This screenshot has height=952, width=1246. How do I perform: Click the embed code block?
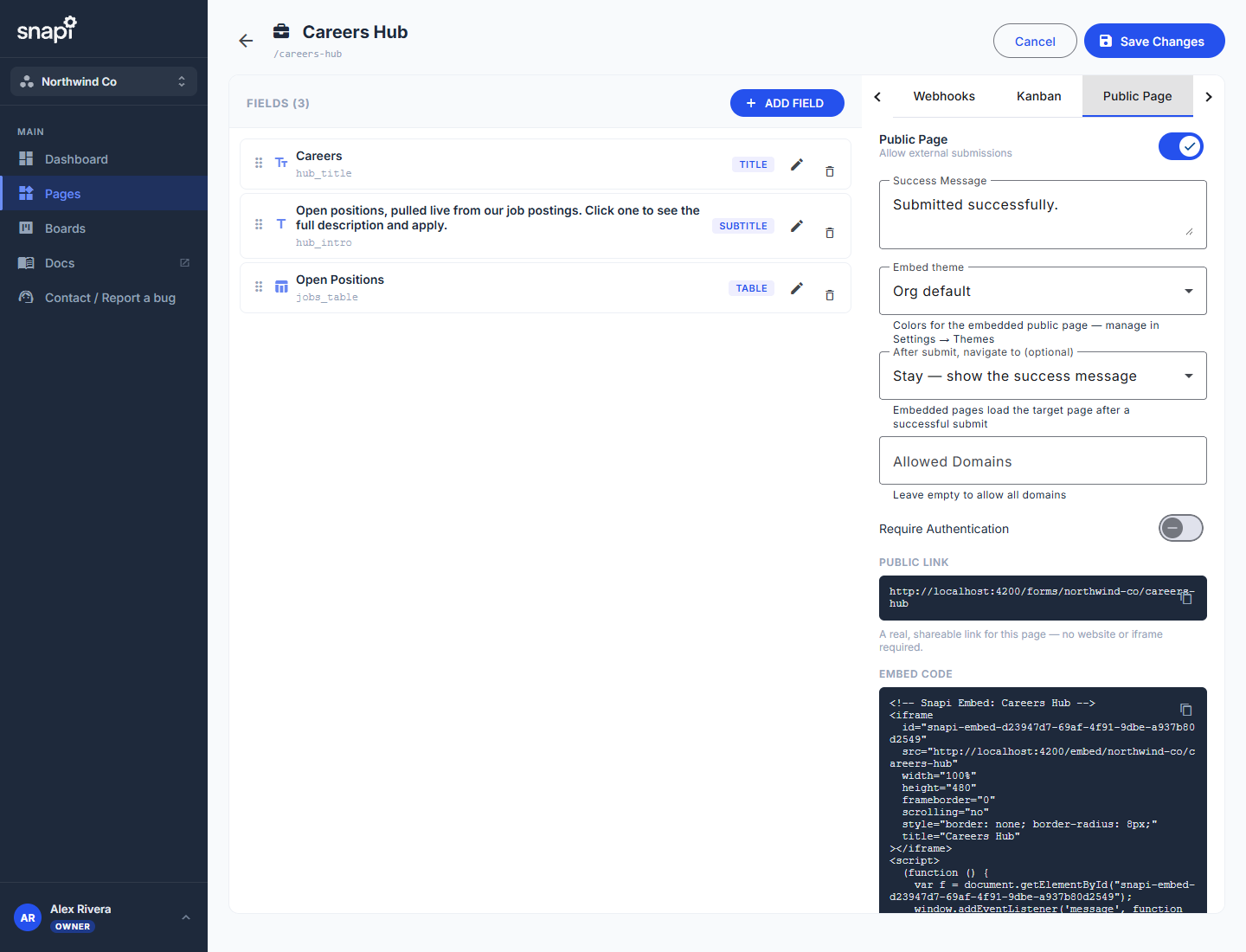tap(1043, 801)
